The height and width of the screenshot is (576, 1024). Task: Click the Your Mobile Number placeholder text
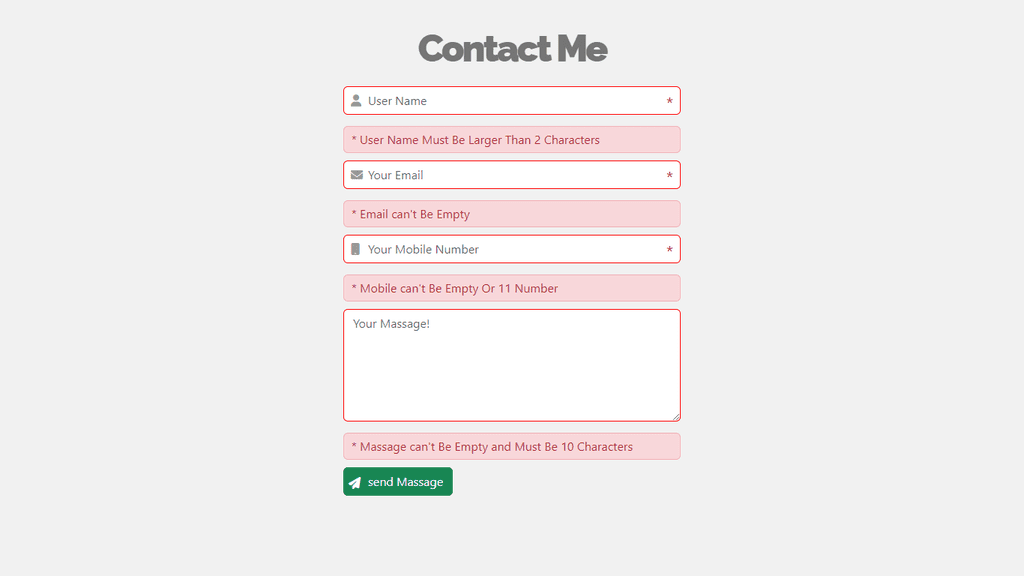click(x=423, y=249)
